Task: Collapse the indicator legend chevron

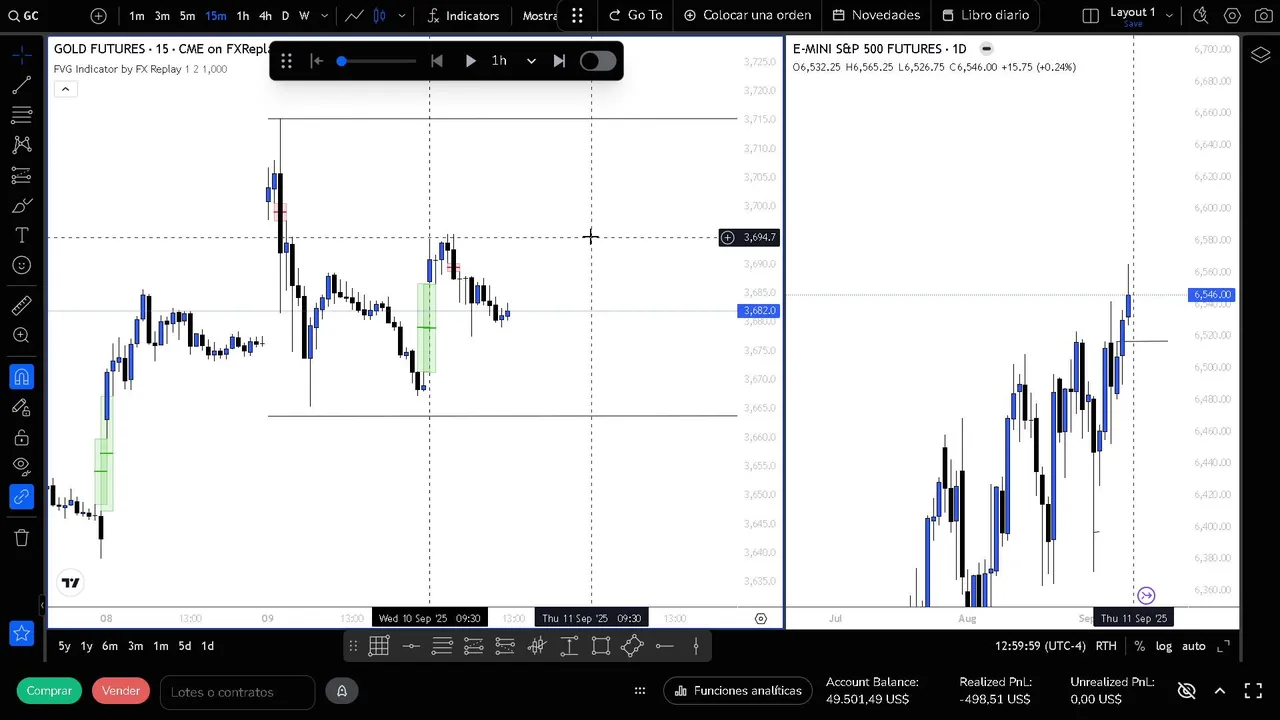Action: tap(65, 89)
